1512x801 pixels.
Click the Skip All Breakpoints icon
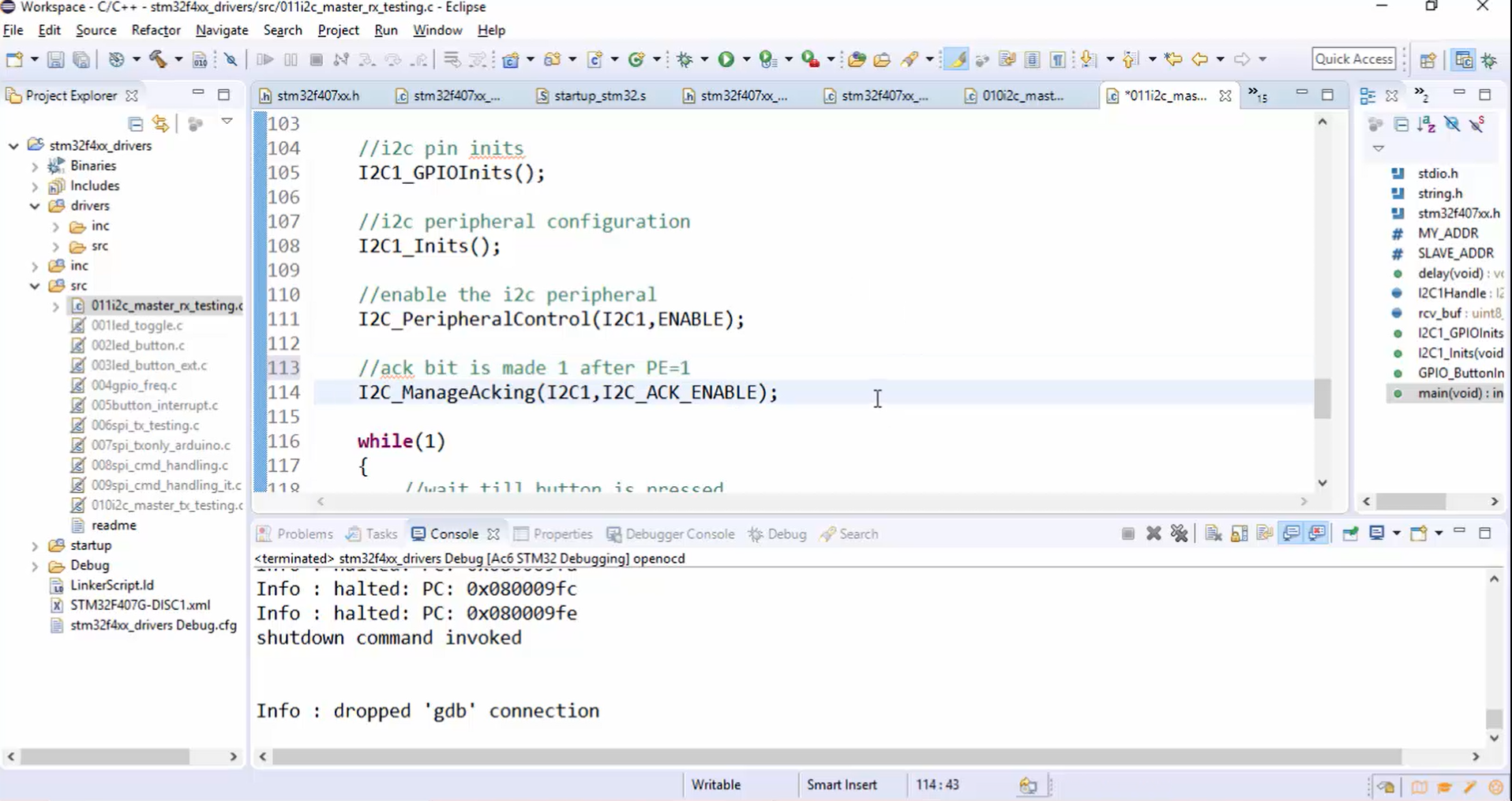point(231,59)
